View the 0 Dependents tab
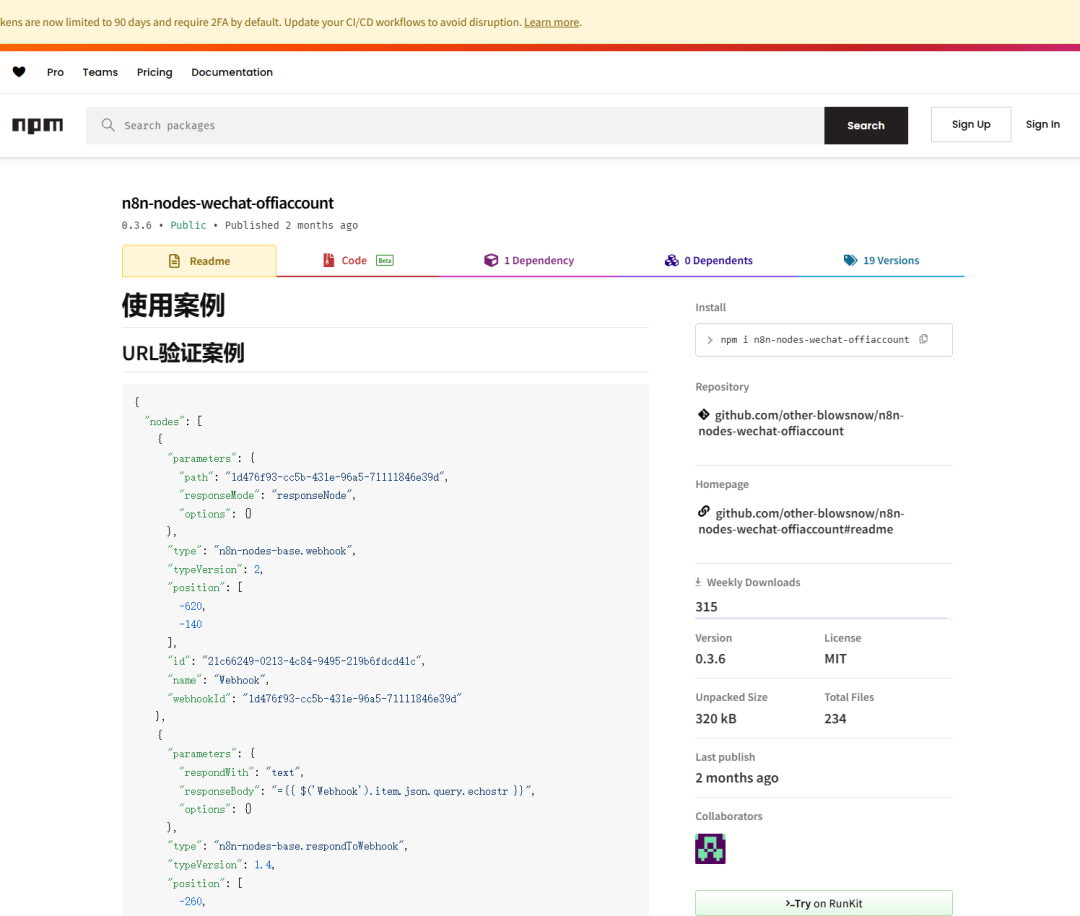This screenshot has width=1080, height=916. pyautogui.click(x=708, y=261)
